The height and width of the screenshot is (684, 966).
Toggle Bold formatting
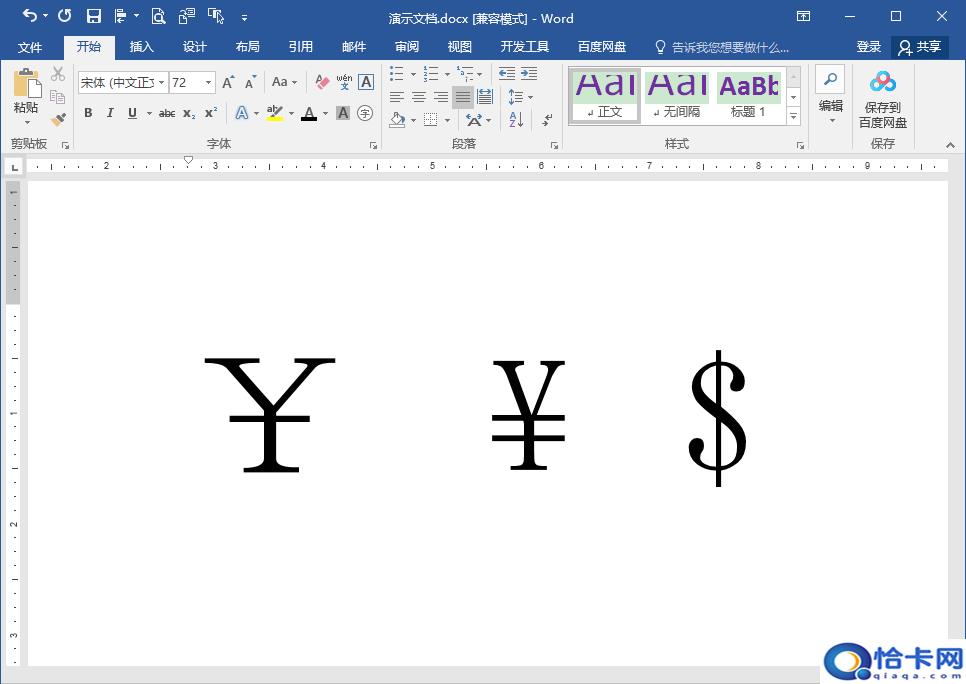(88, 113)
